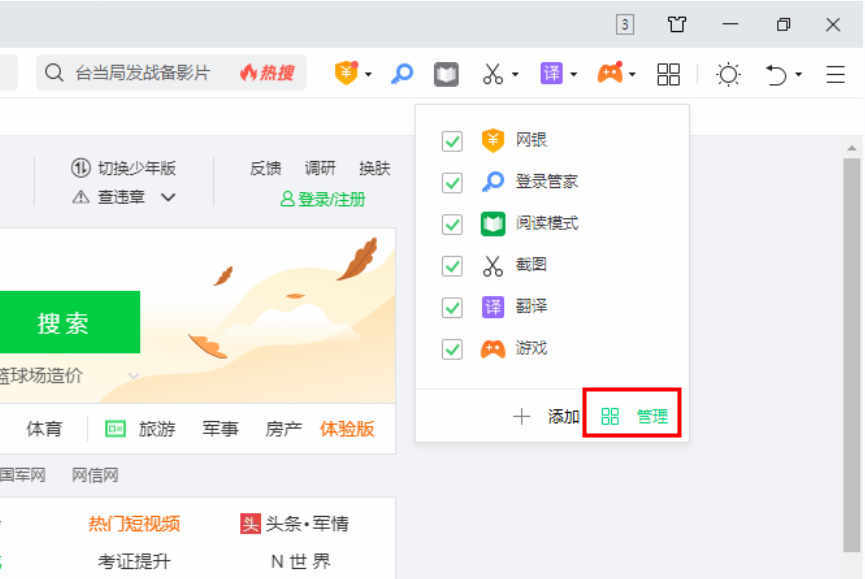Image resolution: width=865 pixels, height=579 pixels.
Task: Activate 阅读模式 reading mode icon
Action: (x=445, y=73)
